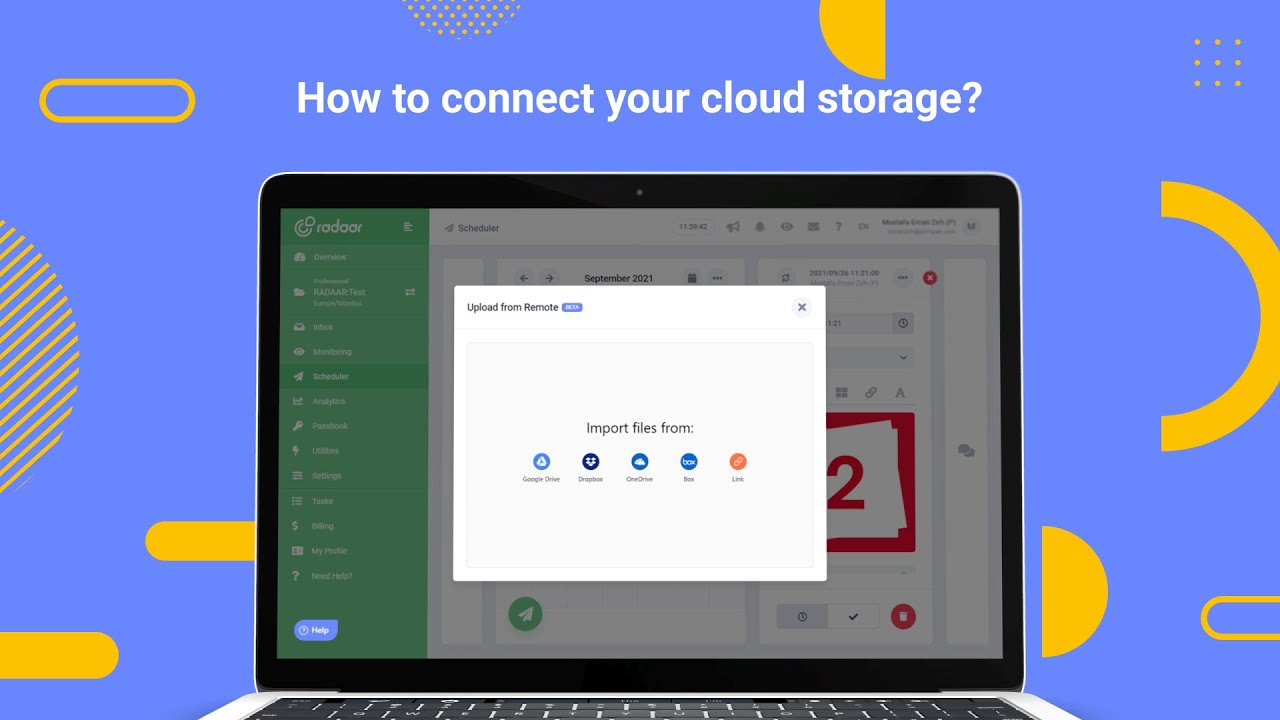Change language via EN selector
This screenshot has width=1280, height=720.
click(863, 227)
